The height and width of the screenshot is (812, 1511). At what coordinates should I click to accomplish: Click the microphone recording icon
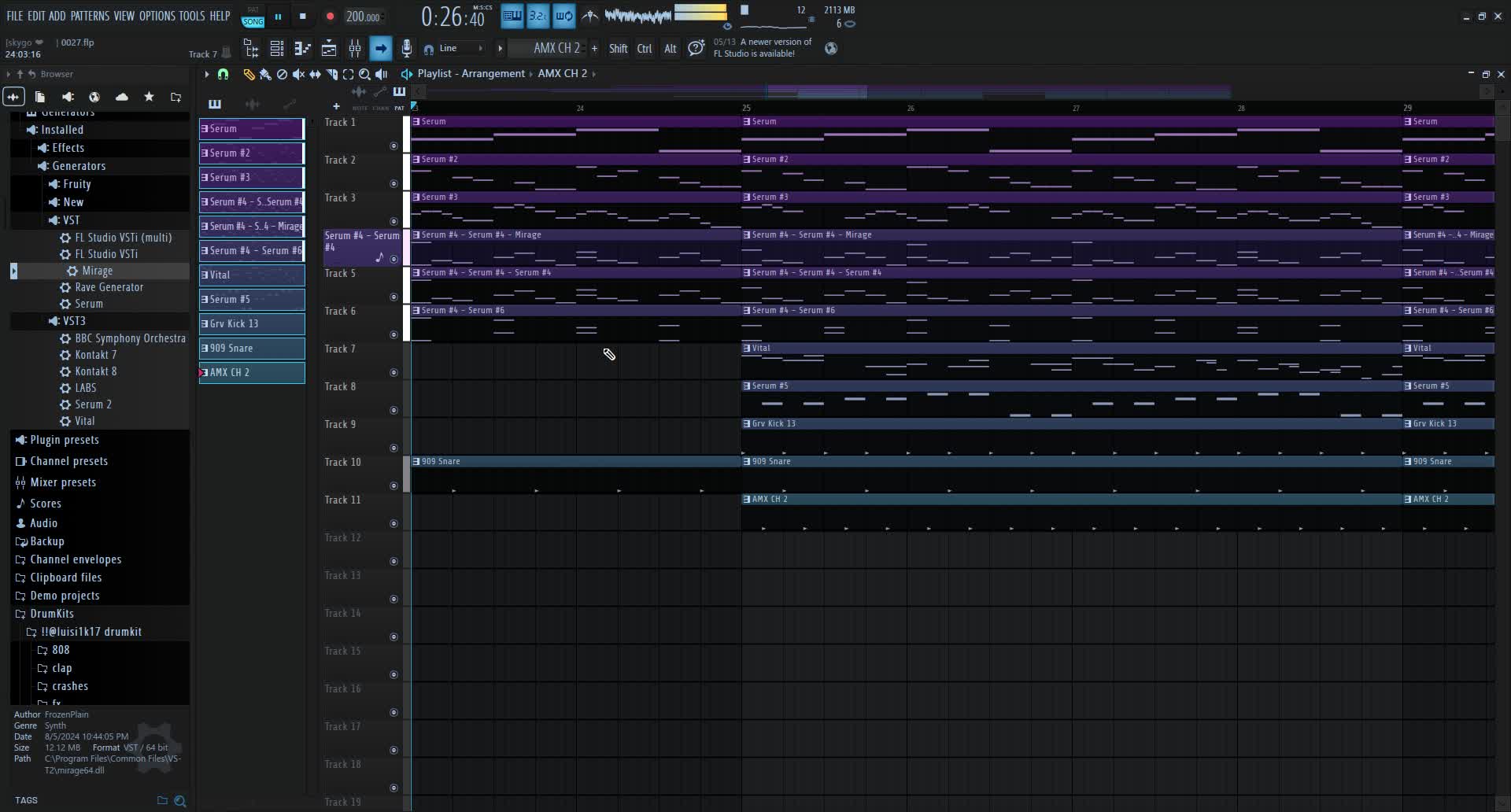406,49
